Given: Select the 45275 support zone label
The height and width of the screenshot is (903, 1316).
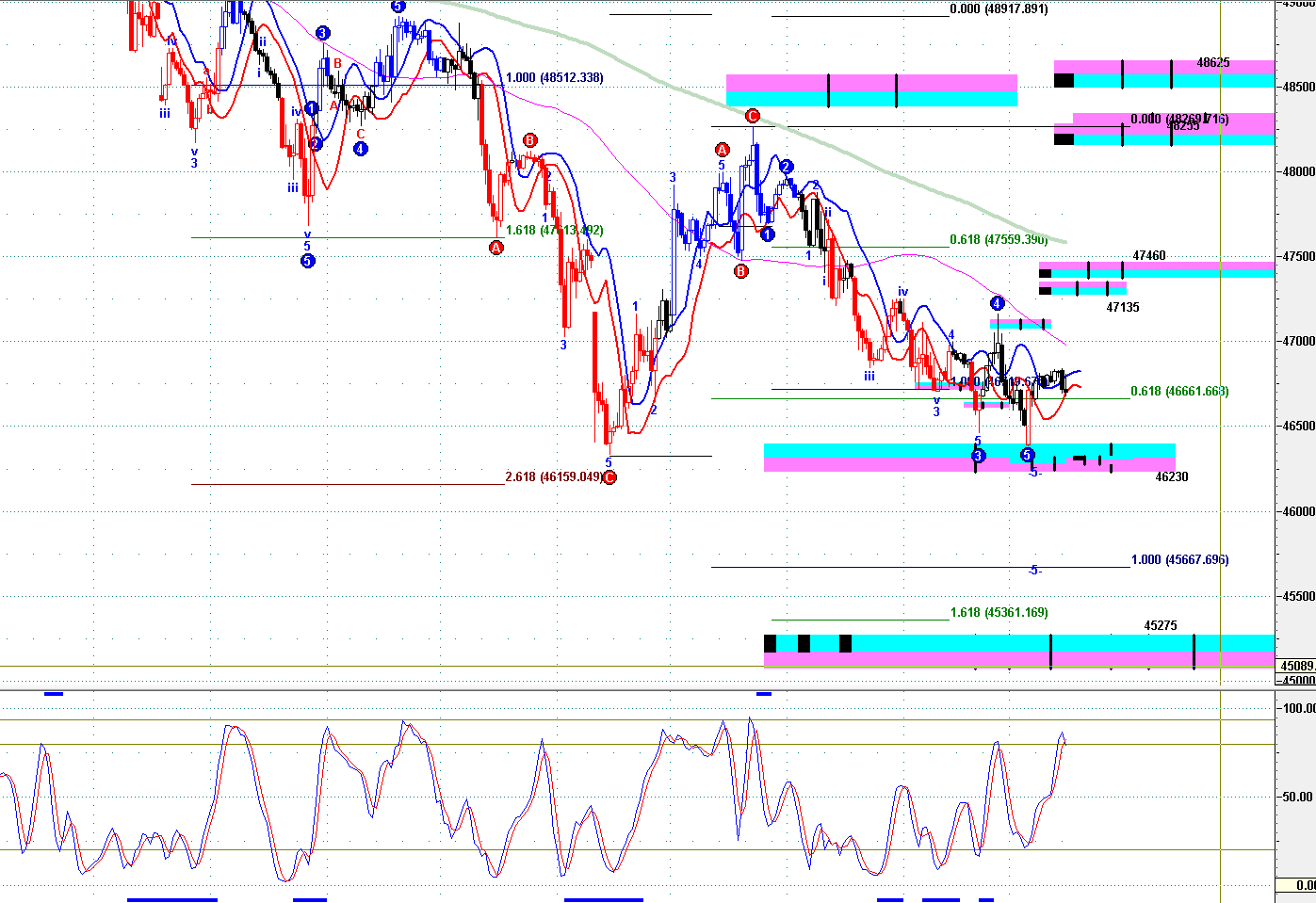Looking at the screenshot, I should coord(1161,626).
